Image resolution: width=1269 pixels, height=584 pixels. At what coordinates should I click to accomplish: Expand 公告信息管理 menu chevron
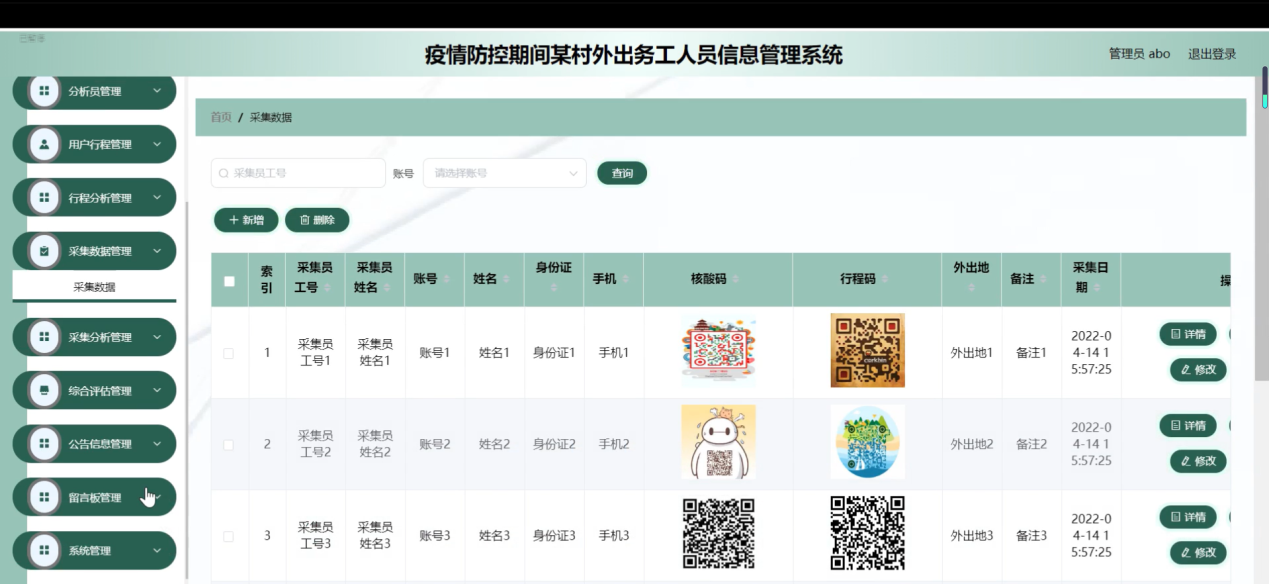tap(157, 444)
